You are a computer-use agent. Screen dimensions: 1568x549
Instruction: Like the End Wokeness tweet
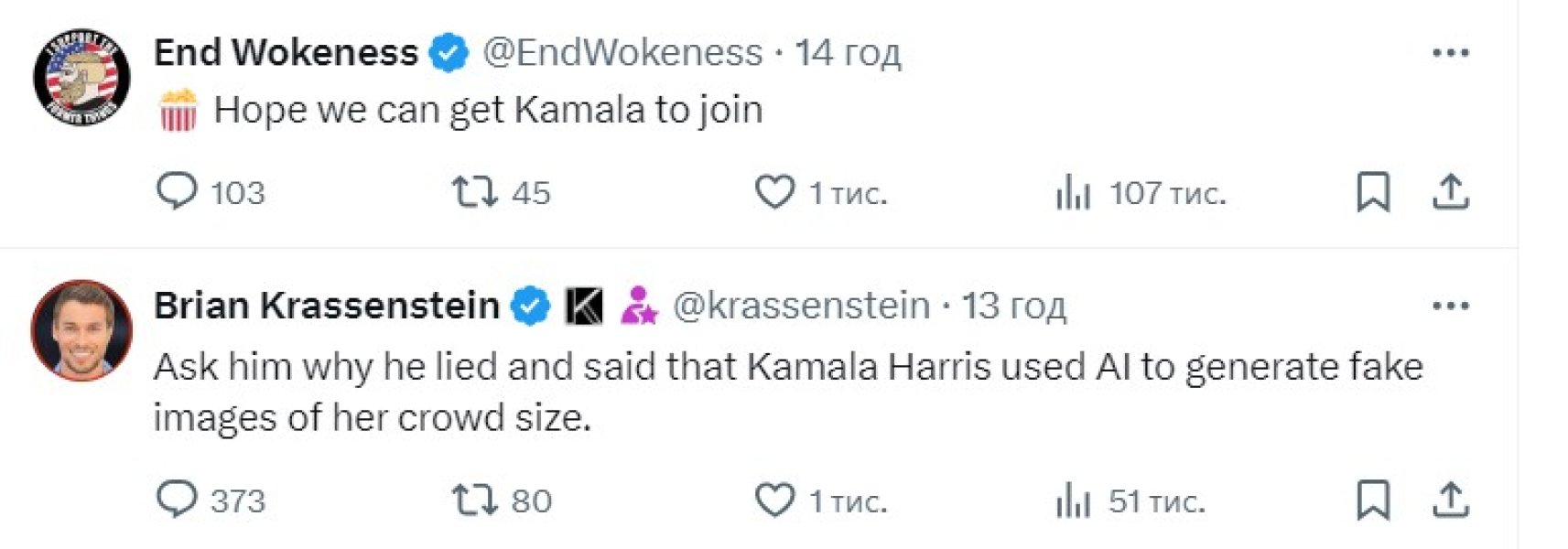coord(774,192)
